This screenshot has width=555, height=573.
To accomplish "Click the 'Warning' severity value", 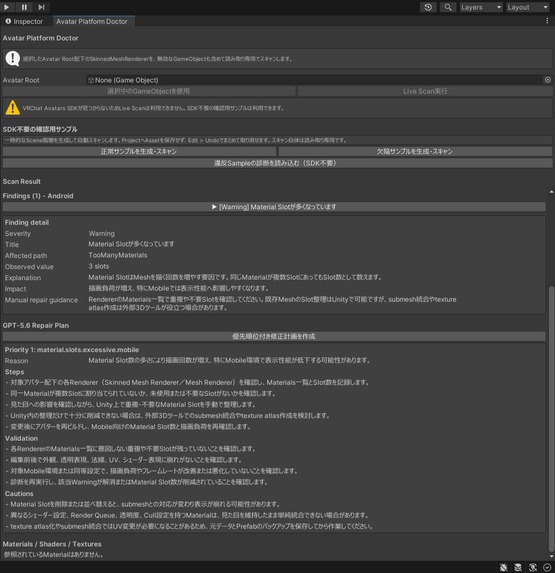I will (102, 234).
